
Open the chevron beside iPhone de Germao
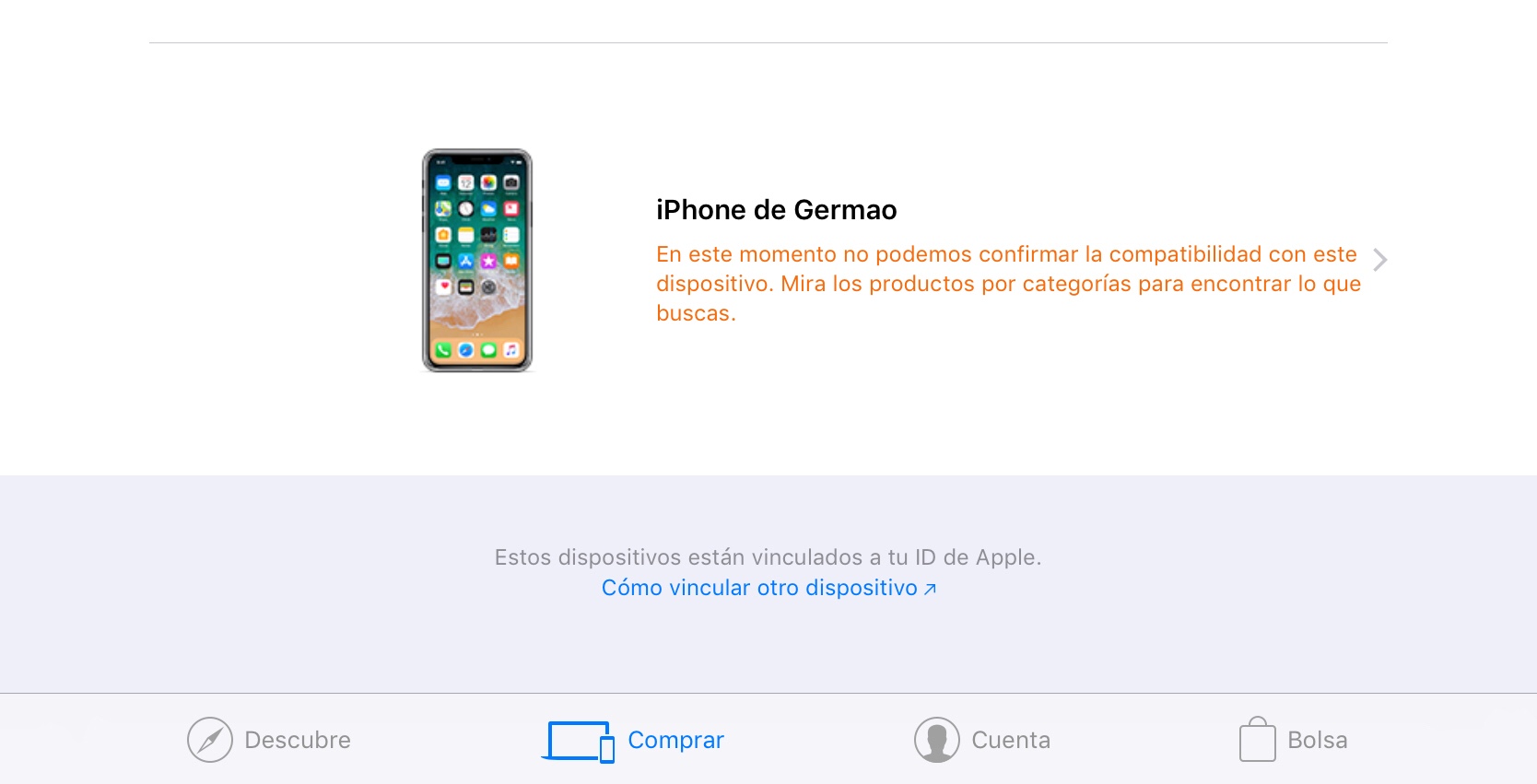1379,260
